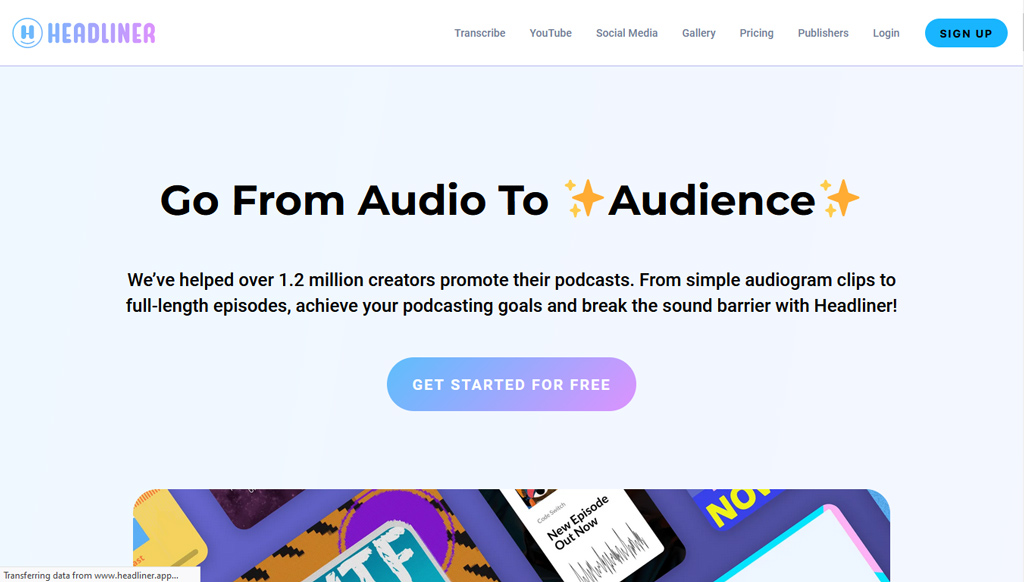Click the Headliner smiley logo icon
Screen dimensions: 1024x582
pos(27,33)
